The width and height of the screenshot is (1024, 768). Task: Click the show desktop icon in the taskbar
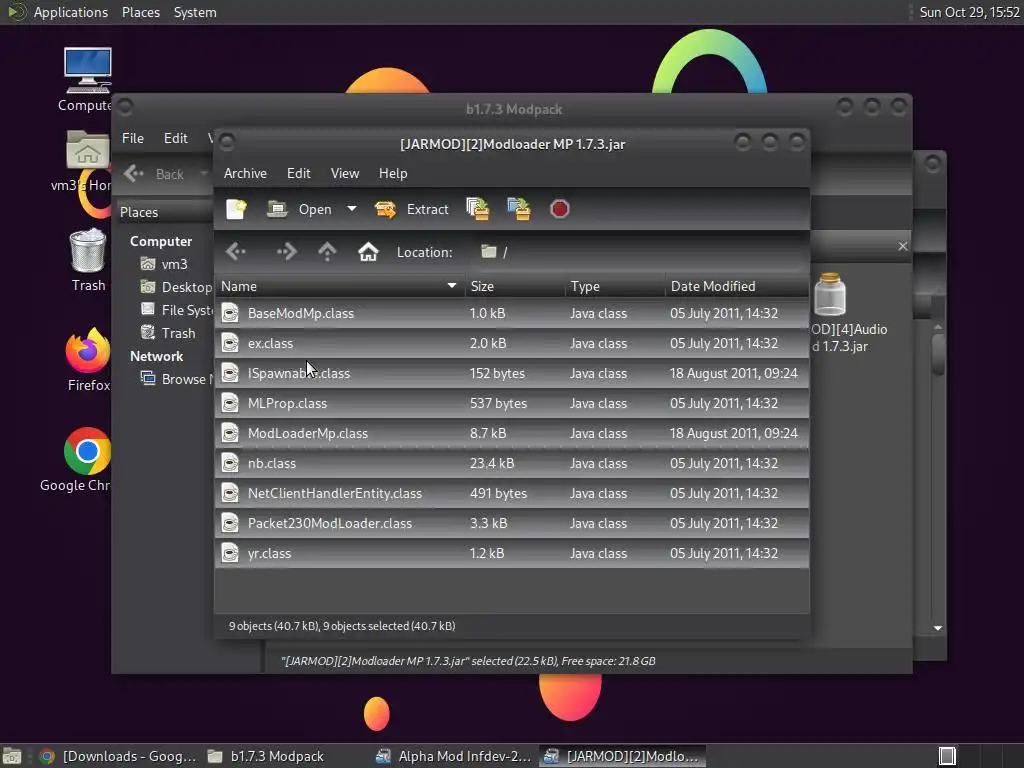12,756
